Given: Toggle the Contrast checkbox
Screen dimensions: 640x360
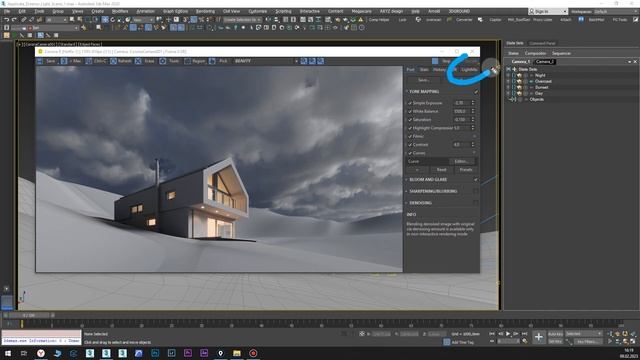Looking at the screenshot, I should 410,145.
